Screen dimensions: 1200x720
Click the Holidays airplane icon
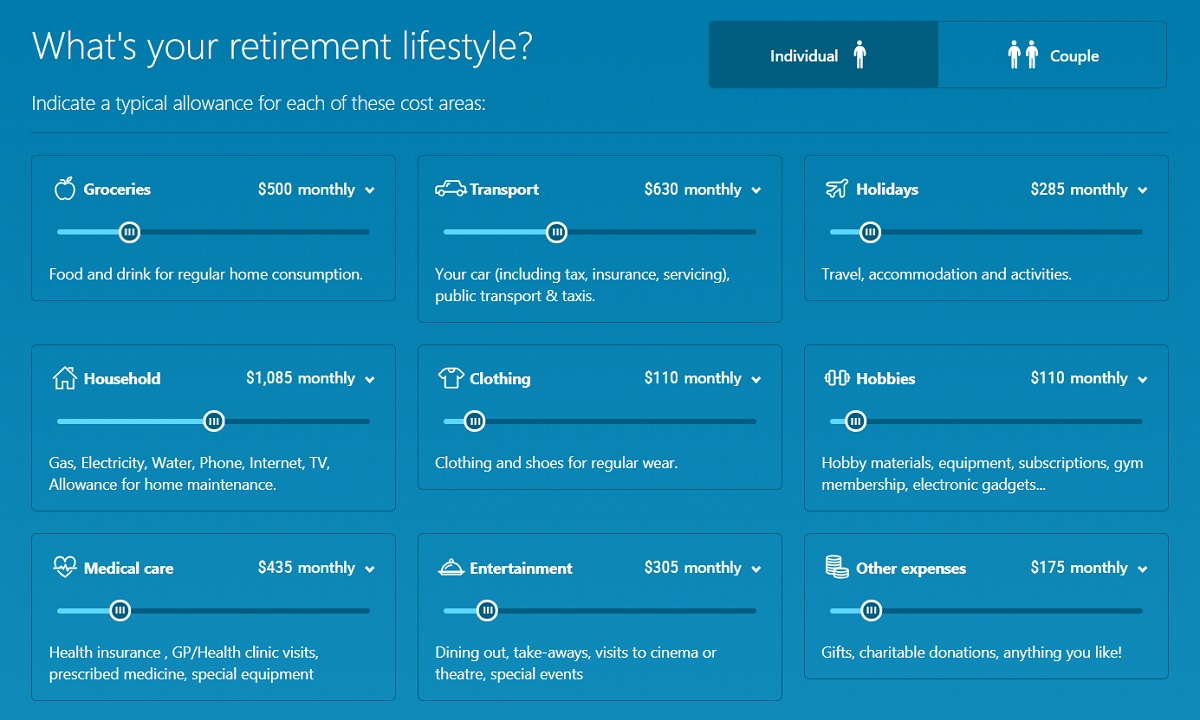[837, 189]
